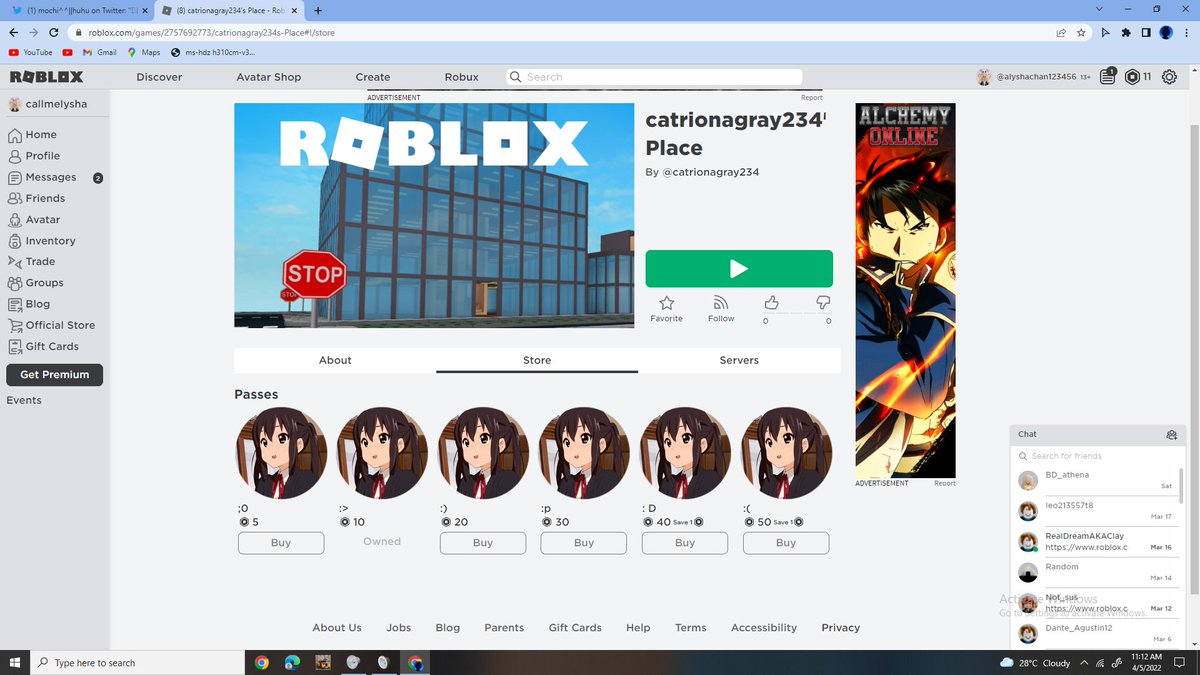Open Avatar Shop in the top navigation
The height and width of the screenshot is (675, 1200).
(x=268, y=77)
